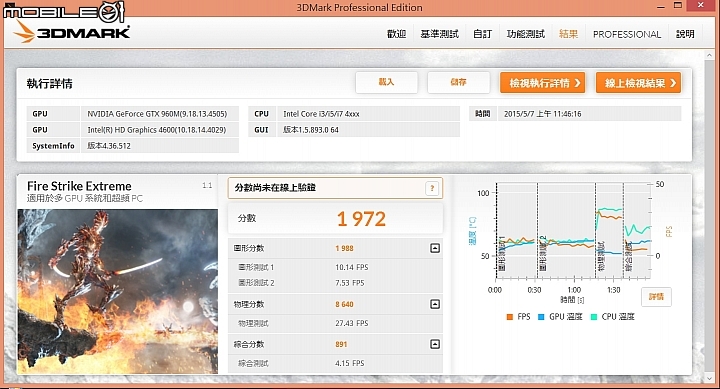Click the 10.14 FPS graphics test 1 result

pos(352,267)
